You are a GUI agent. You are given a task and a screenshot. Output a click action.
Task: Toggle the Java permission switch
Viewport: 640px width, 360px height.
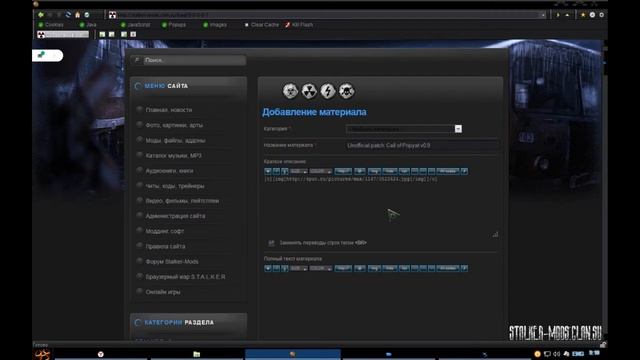coord(88,25)
